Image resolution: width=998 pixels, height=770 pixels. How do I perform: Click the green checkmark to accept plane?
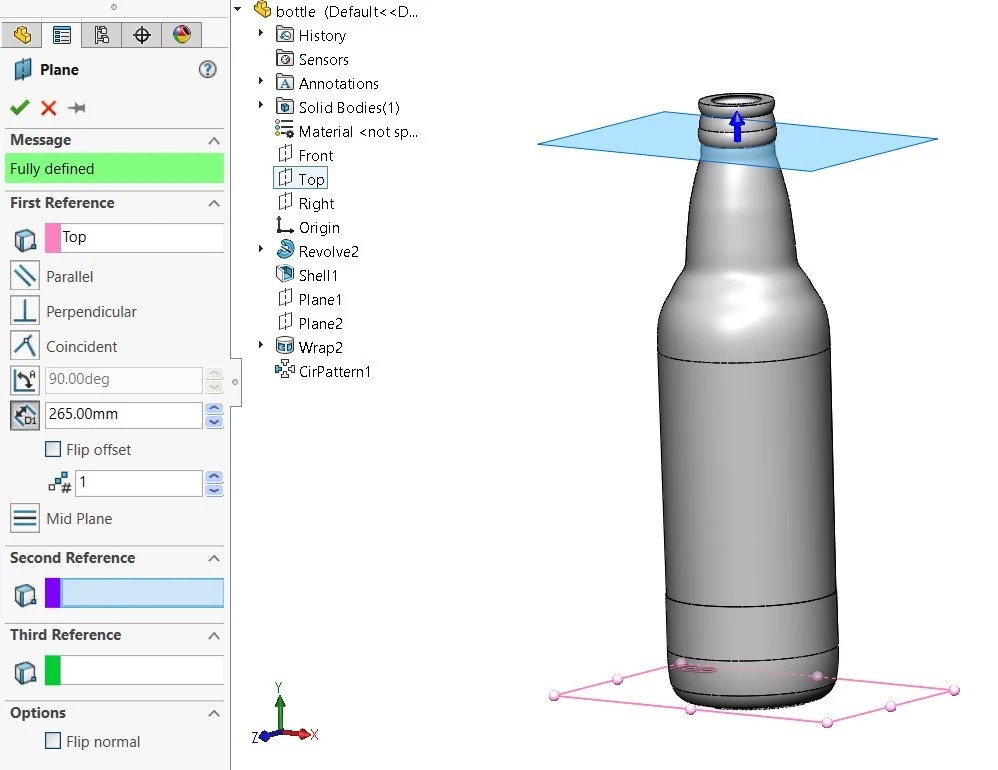[x=20, y=108]
